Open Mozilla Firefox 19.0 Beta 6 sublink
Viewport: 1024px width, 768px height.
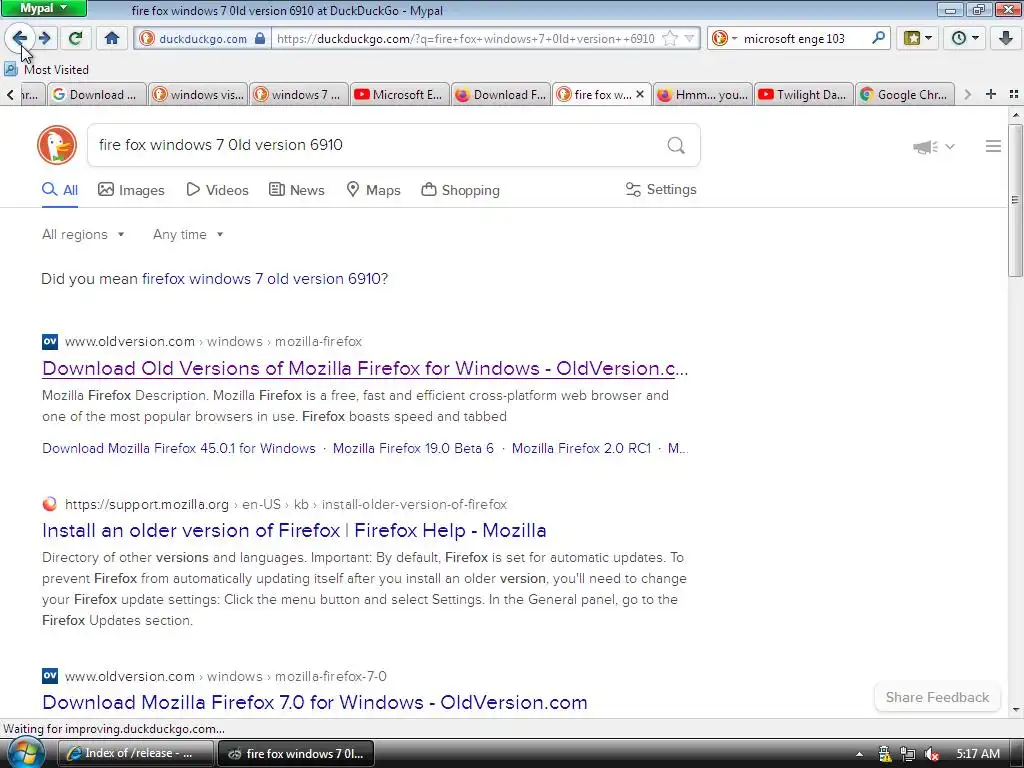click(413, 449)
